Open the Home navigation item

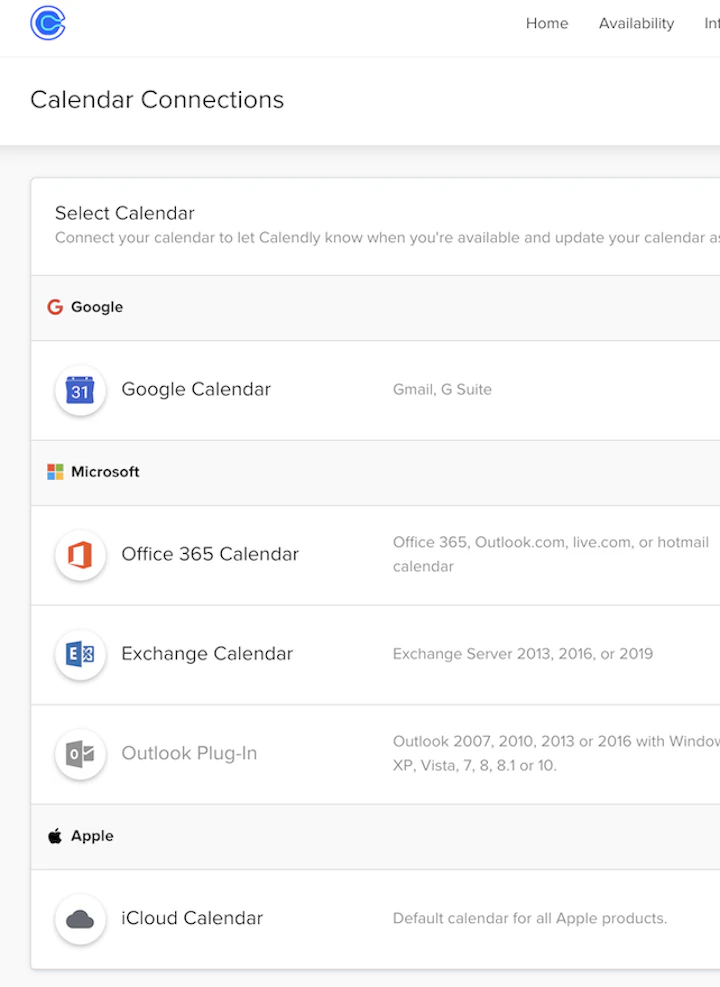pos(547,24)
